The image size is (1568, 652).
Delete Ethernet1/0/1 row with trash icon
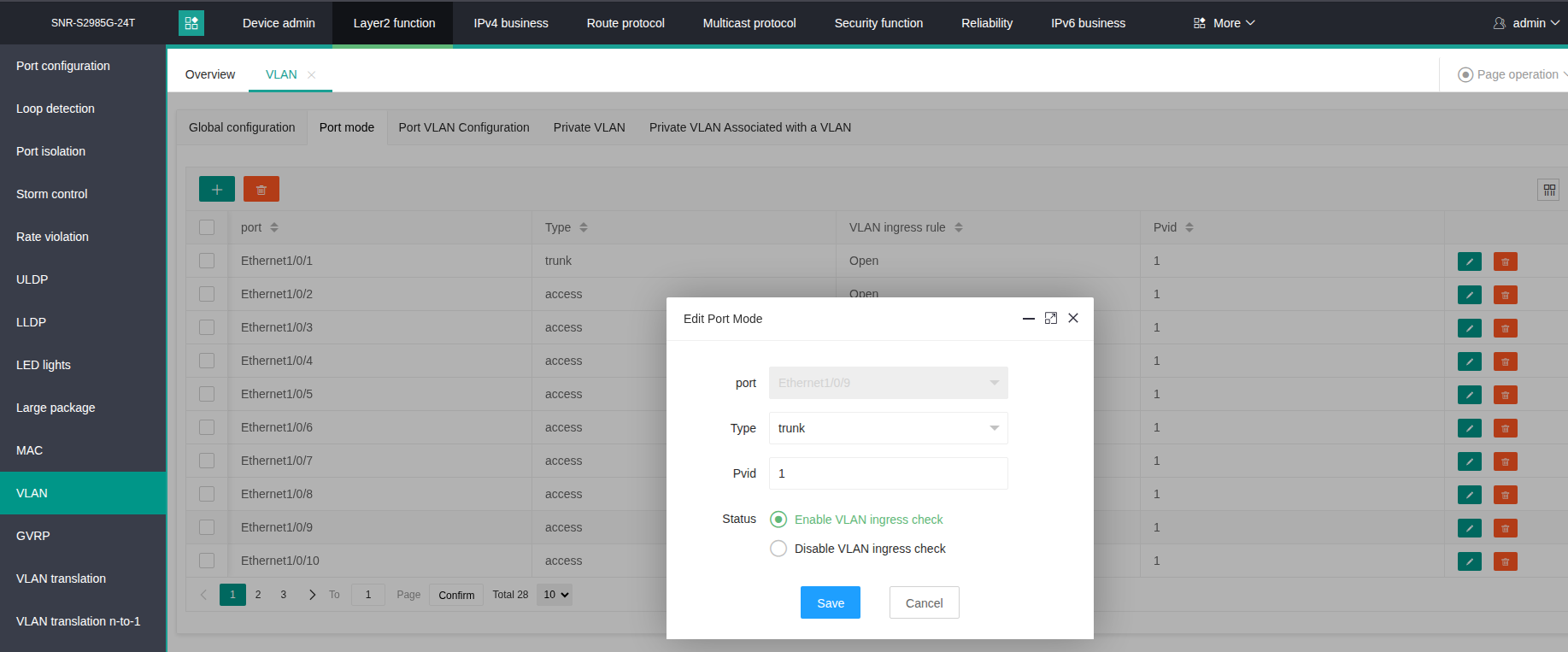1506,261
